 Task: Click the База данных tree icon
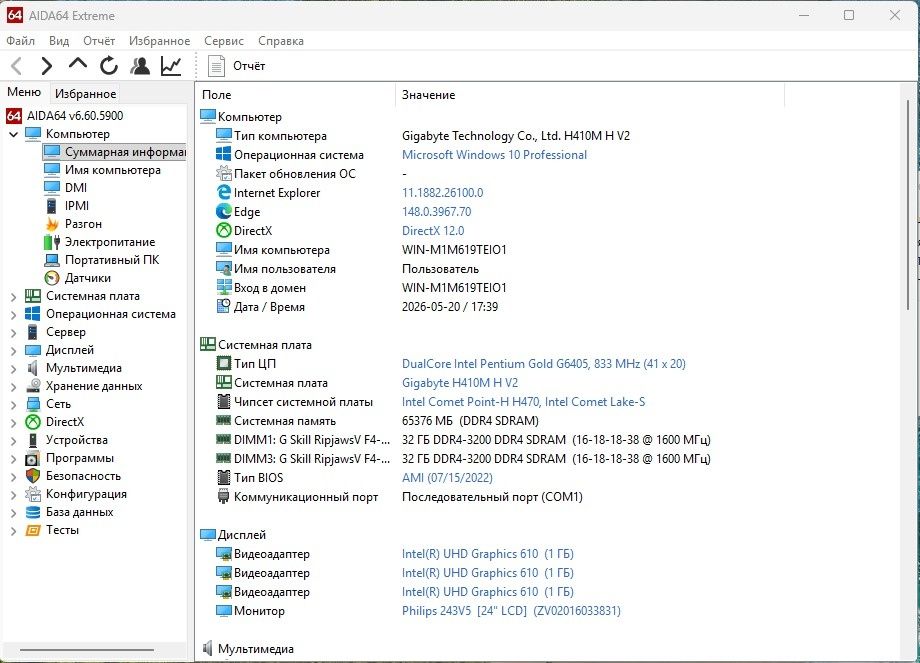[33, 512]
